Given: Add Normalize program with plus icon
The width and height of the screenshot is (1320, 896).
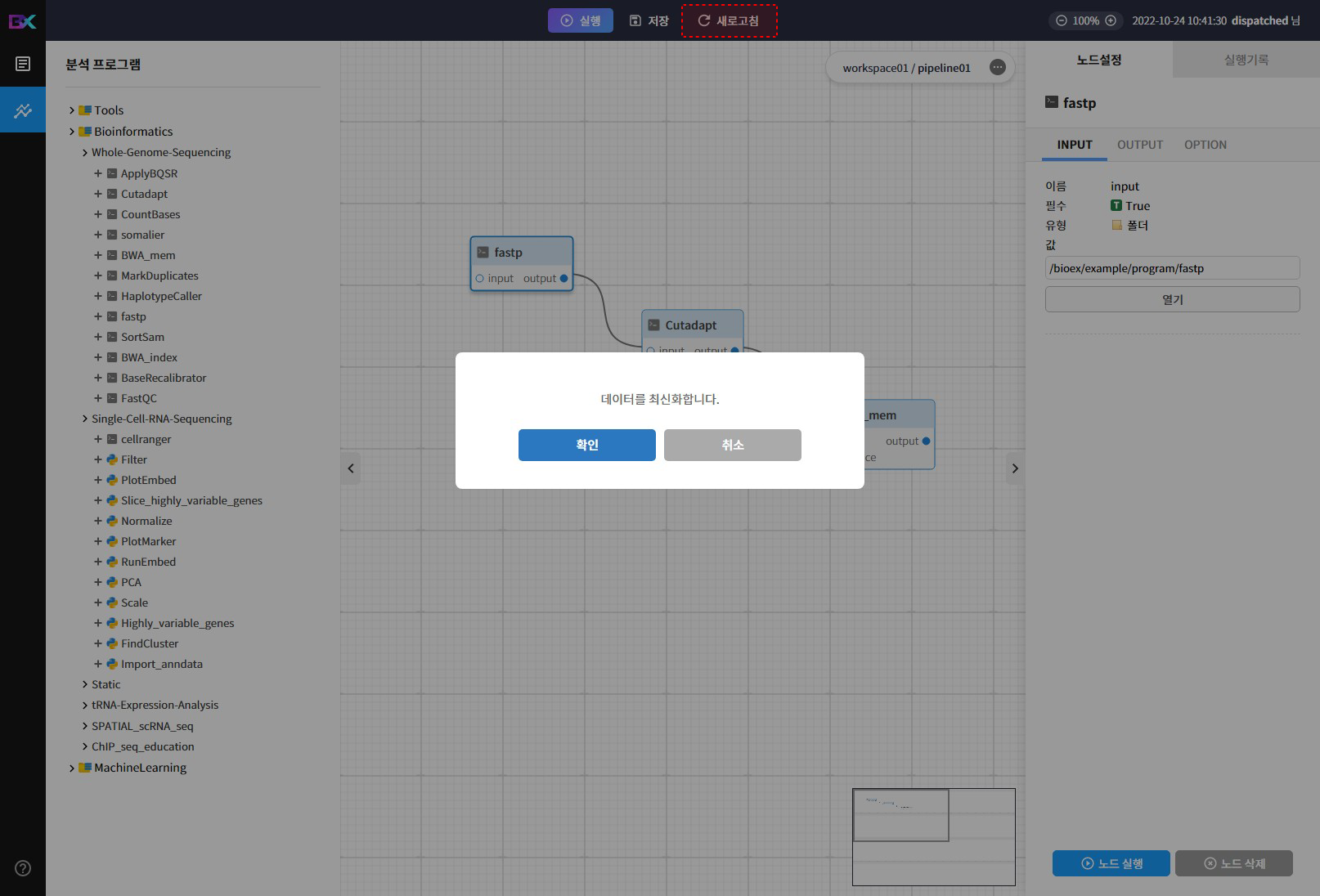Looking at the screenshot, I should click(98, 521).
